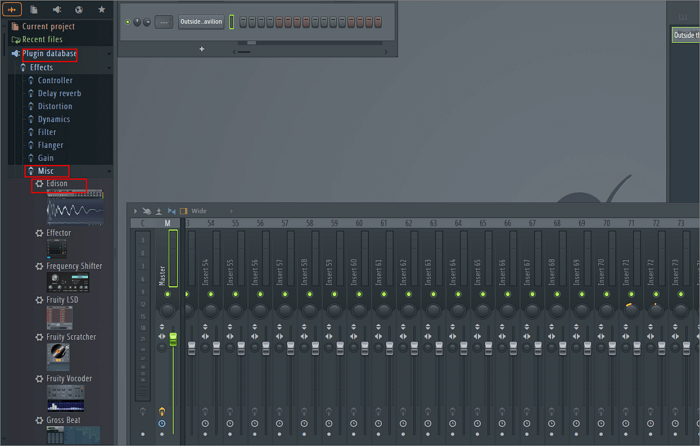Click the Edison plugin gear icon
This screenshot has width=700, height=446.
point(39,183)
